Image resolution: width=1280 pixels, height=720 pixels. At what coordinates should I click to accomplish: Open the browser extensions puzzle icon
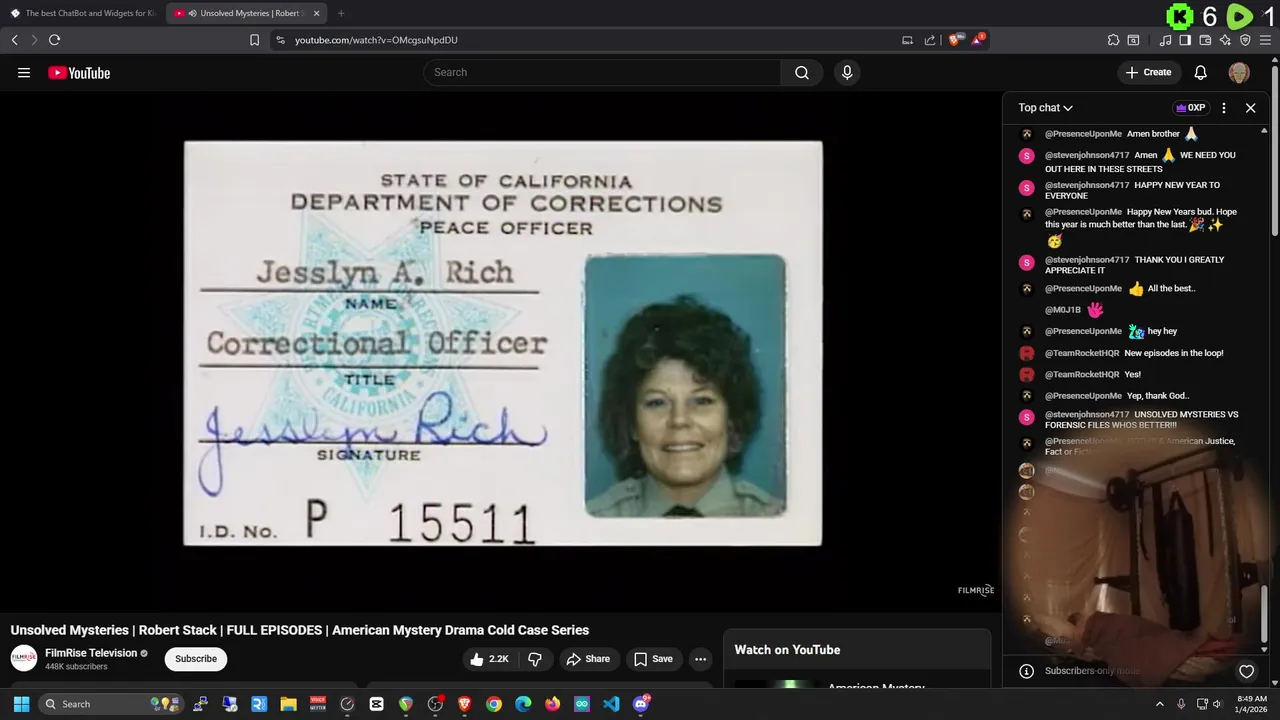click(x=1113, y=40)
